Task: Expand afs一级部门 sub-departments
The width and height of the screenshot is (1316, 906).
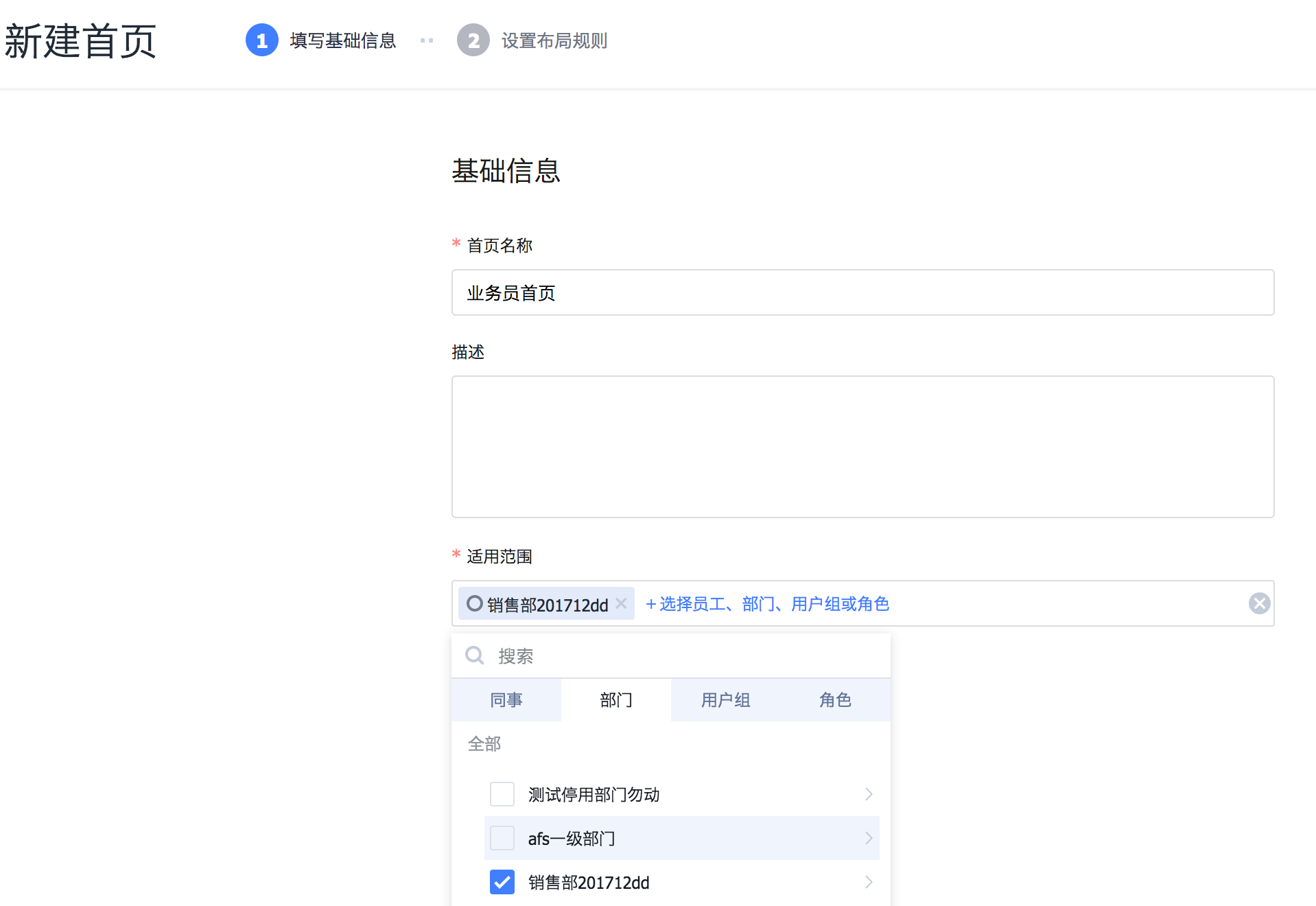Action: coord(869,838)
